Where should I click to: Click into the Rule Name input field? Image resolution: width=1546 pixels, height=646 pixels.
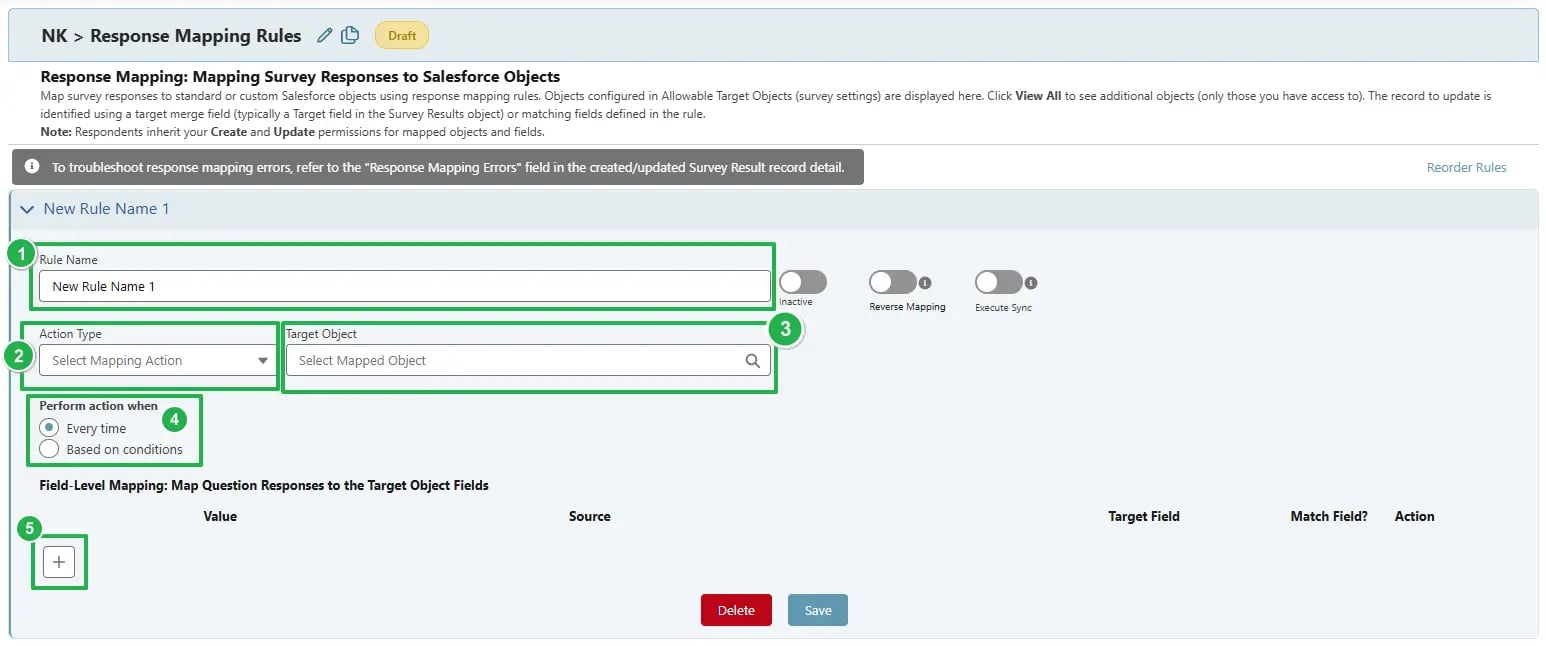click(405, 286)
